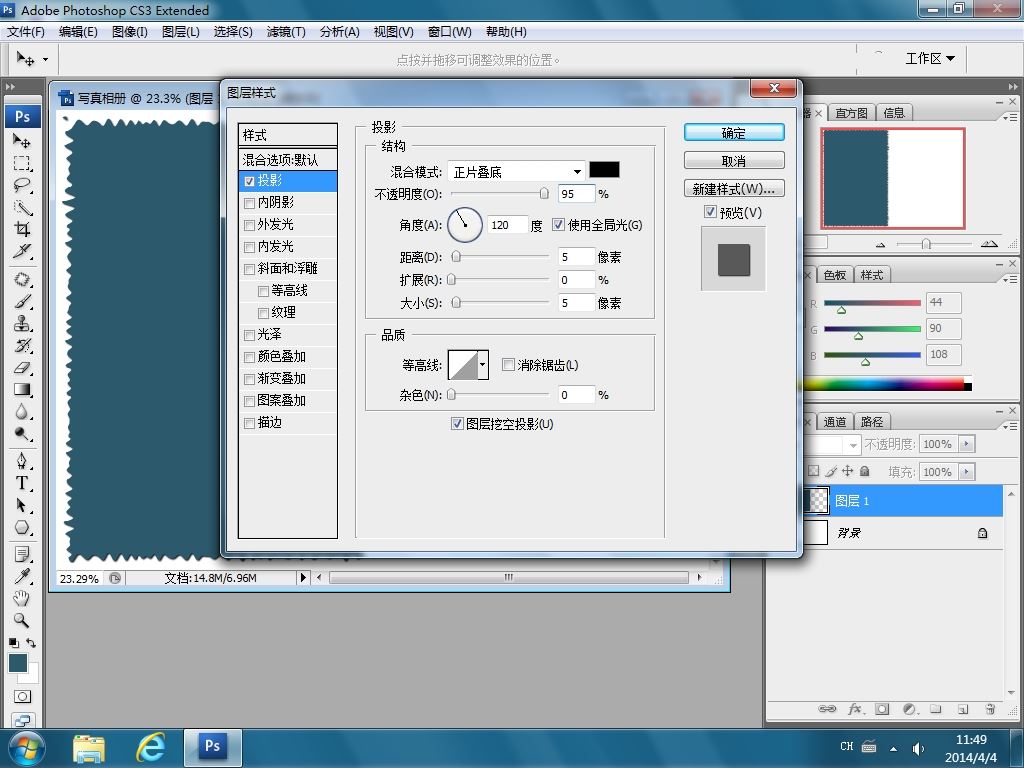The height and width of the screenshot is (768, 1024).
Task: Click the 距离 distance value field
Action: click(577, 257)
